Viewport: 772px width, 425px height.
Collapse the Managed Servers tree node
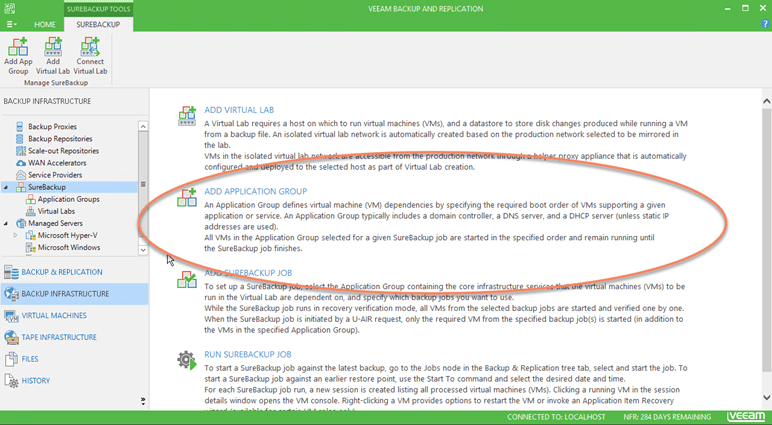[6, 223]
